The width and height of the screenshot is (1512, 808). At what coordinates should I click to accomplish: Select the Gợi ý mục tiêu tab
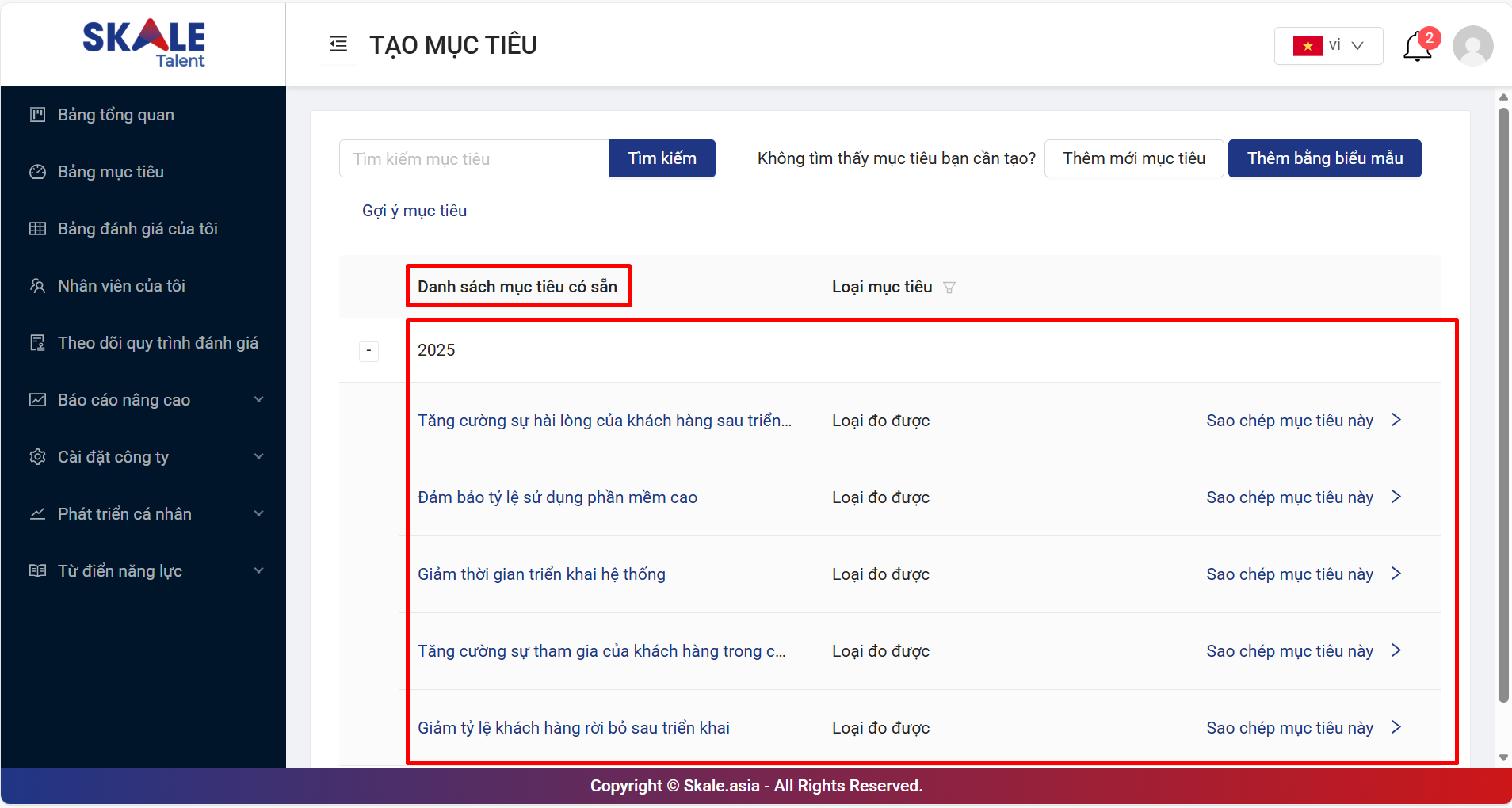coord(414,211)
